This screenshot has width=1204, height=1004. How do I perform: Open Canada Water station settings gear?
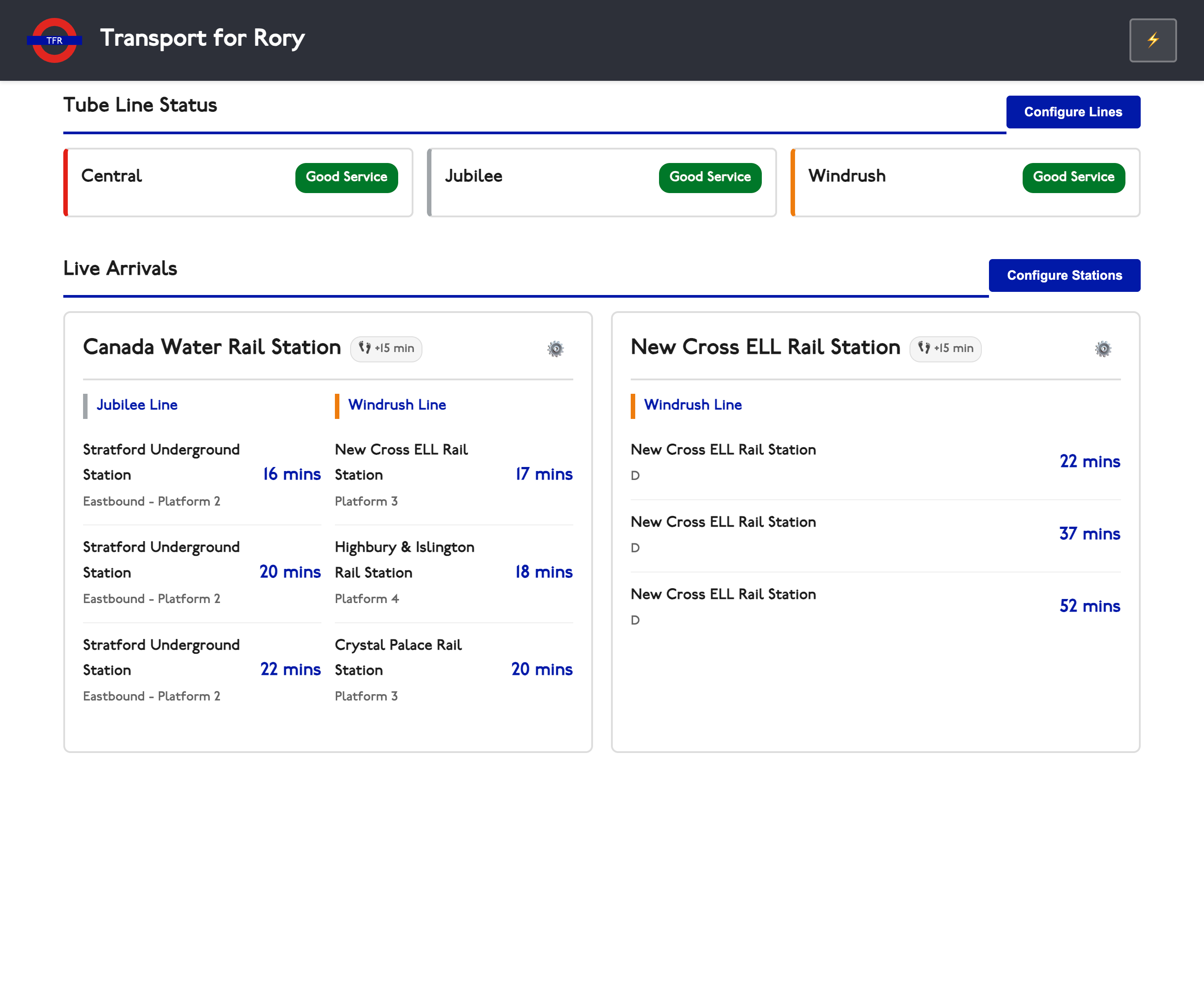click(555, 348)
